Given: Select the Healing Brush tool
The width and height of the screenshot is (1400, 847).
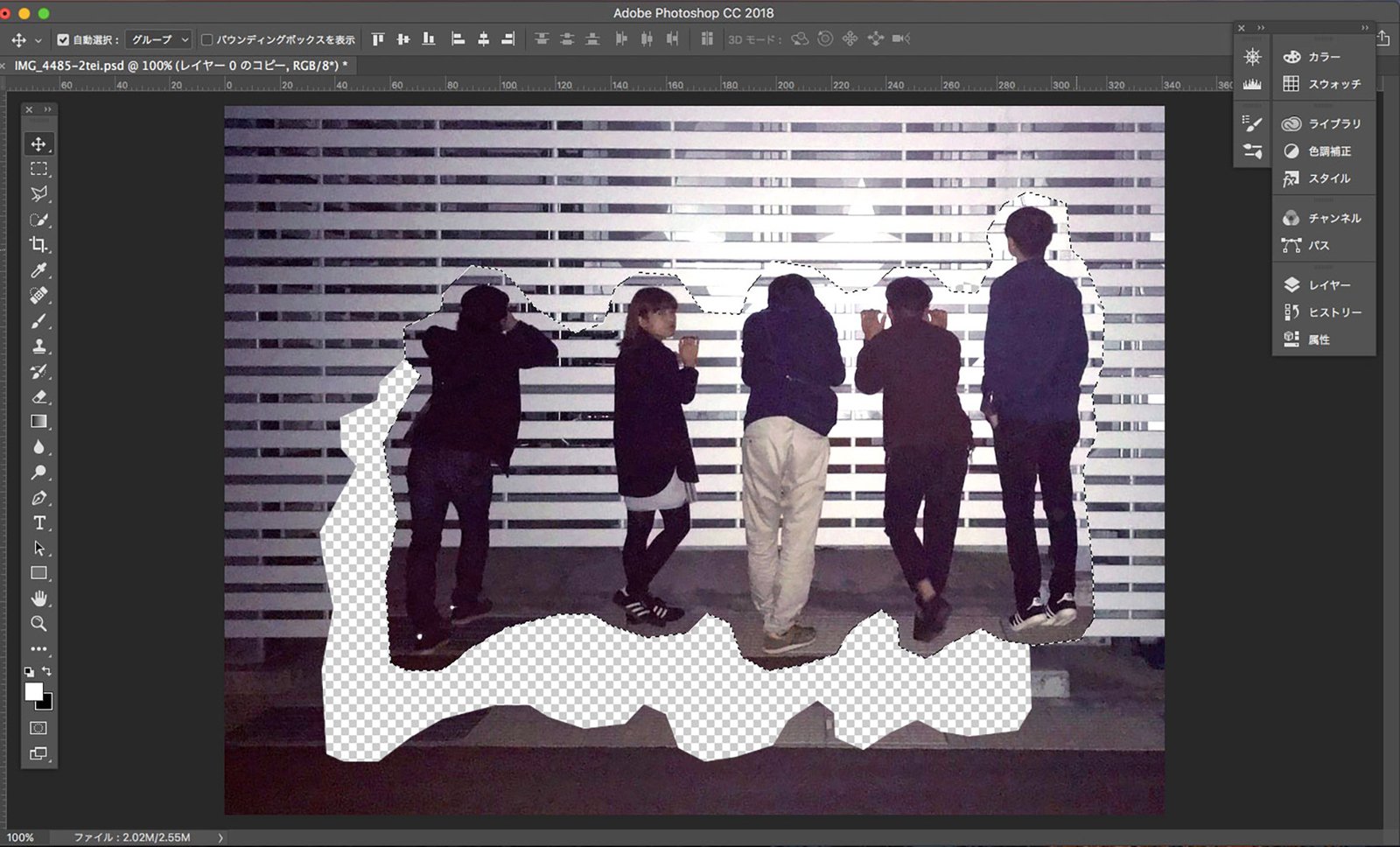Looking at the screenshot, I should click(x=38, y=296).
